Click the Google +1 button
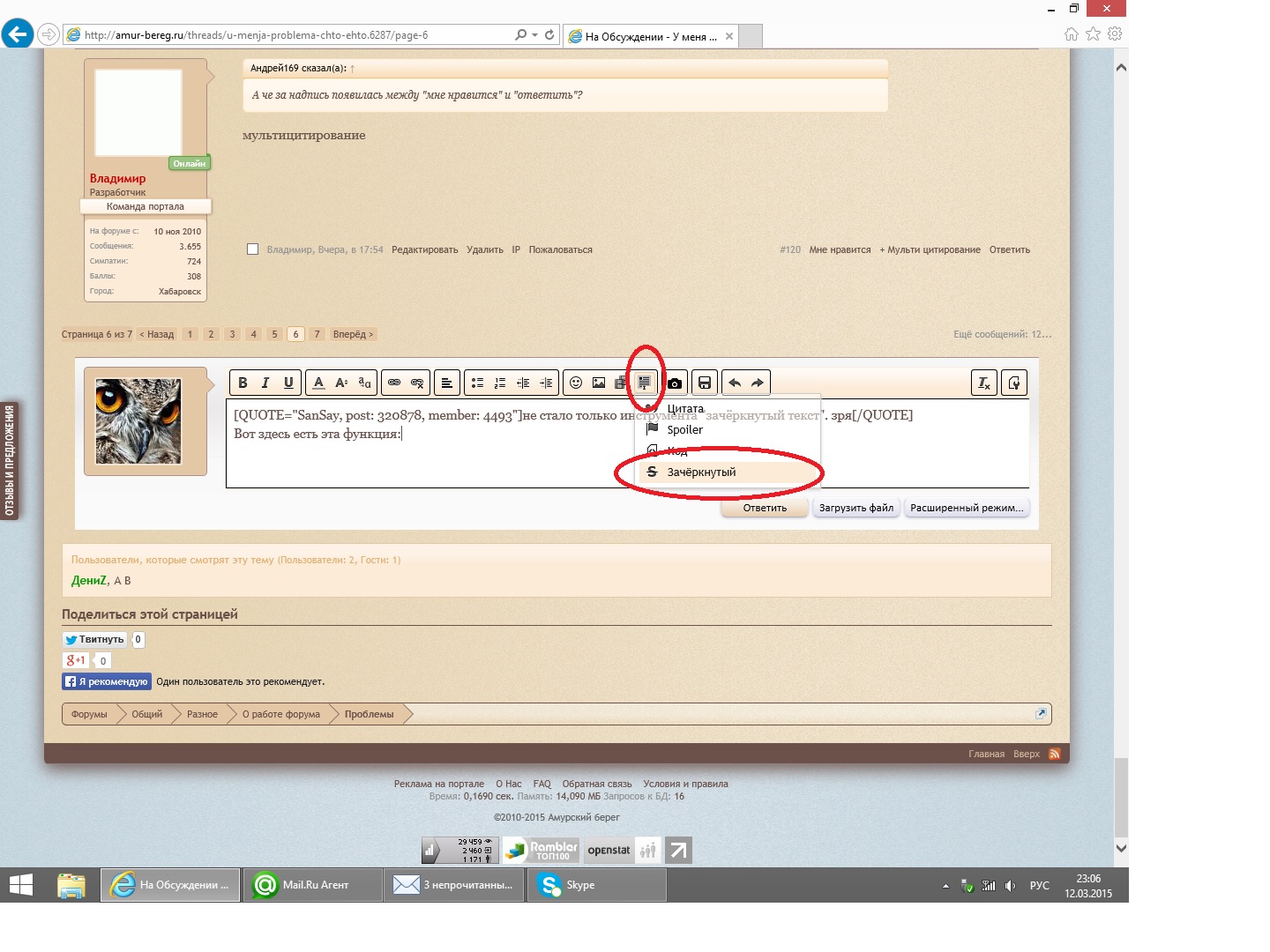Screen dimensions: 1270x952 [76, 660]
